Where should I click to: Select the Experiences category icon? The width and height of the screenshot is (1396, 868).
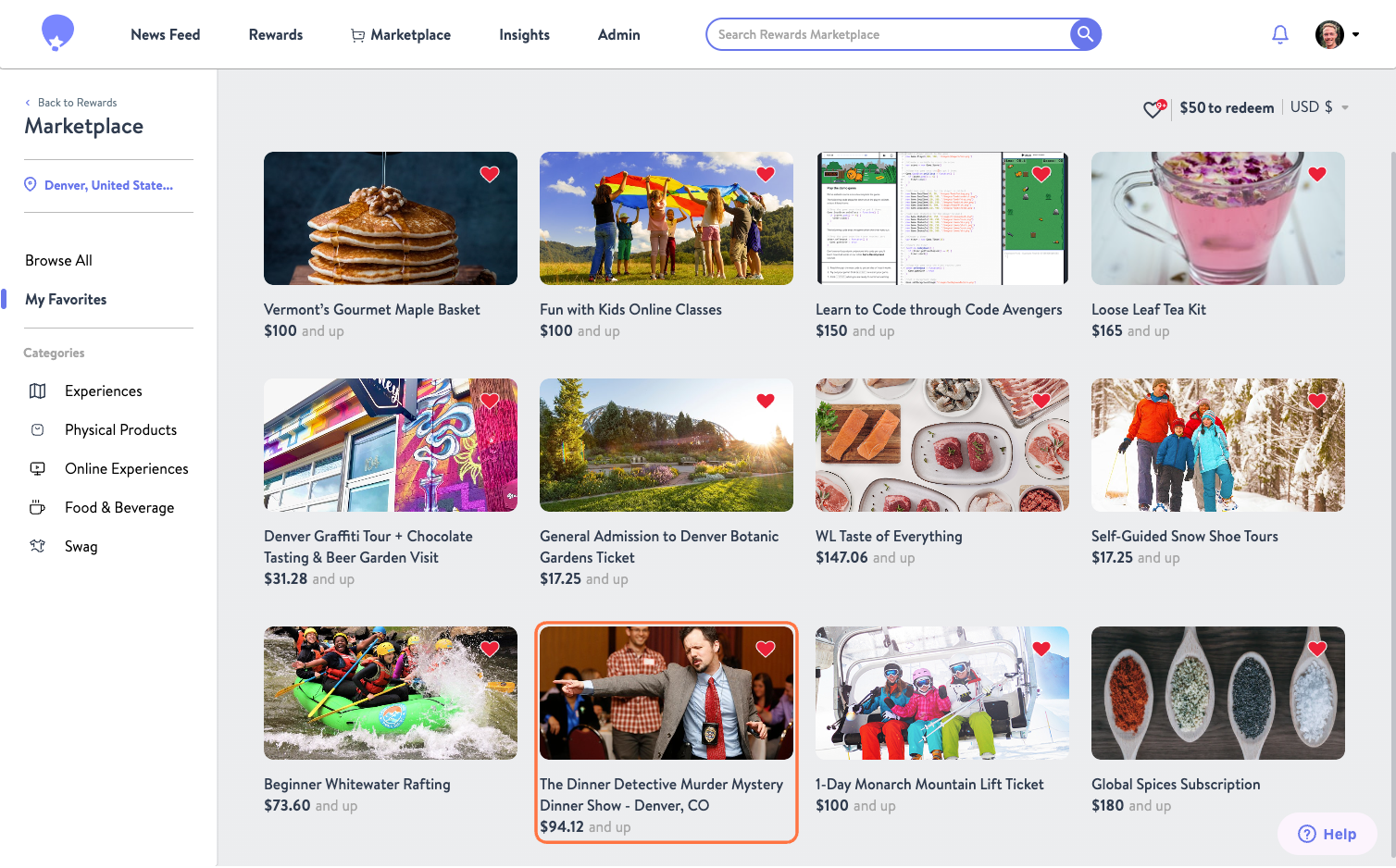click(37, 391)
